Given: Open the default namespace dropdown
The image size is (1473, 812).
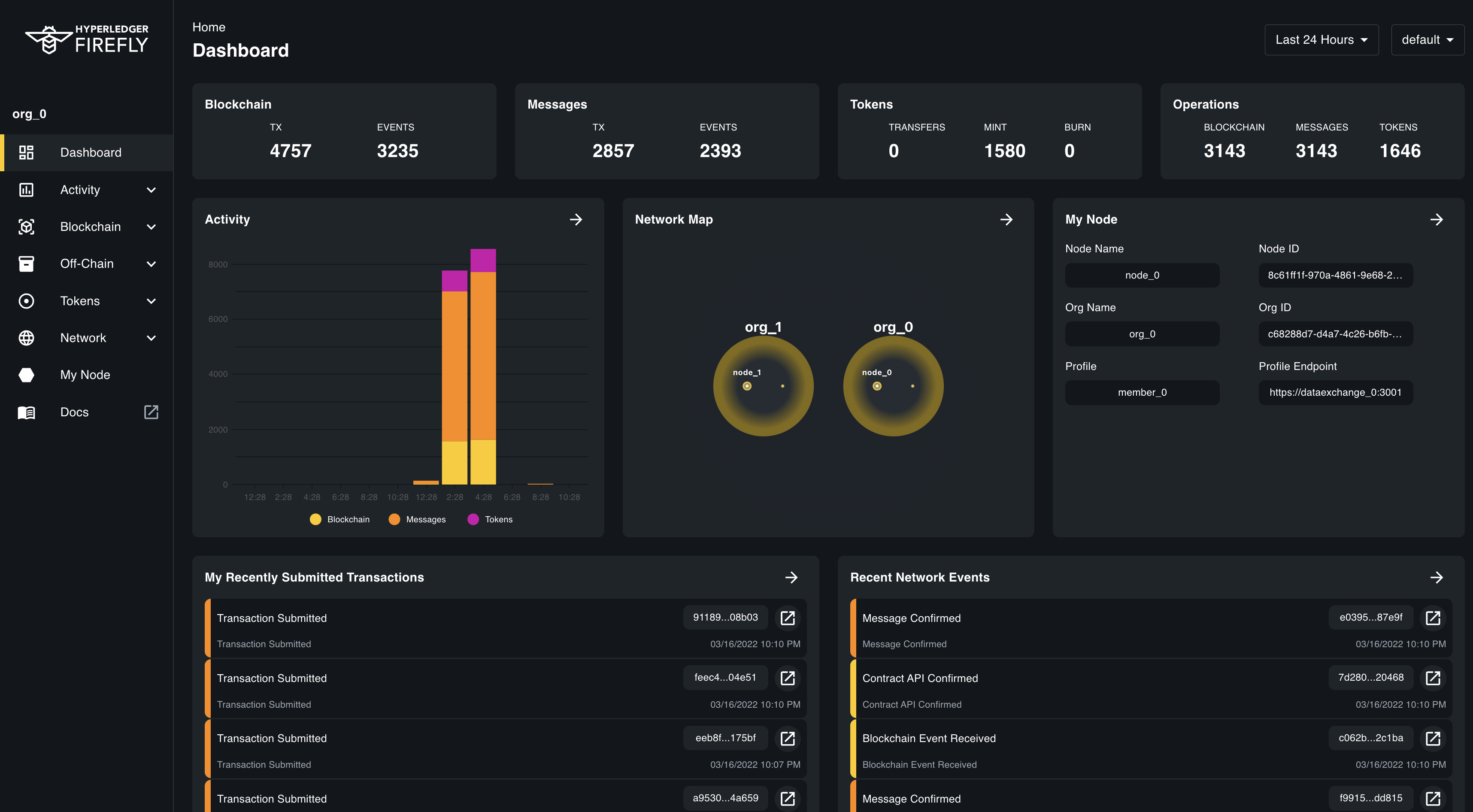Looking at the screenshot, I should click(1427, 39).
